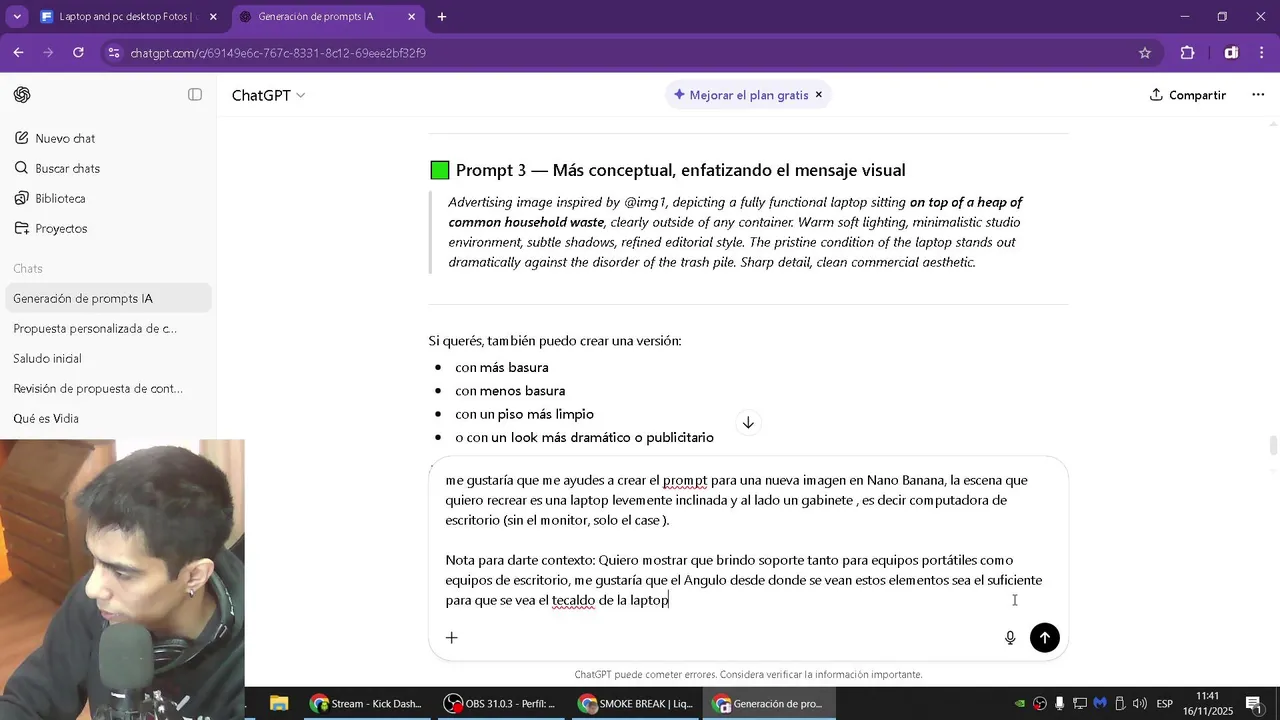Open the Qué es Vidia chat
Image resolution: width=1280 pixels, height=720 pixels.
pos(108,419)
